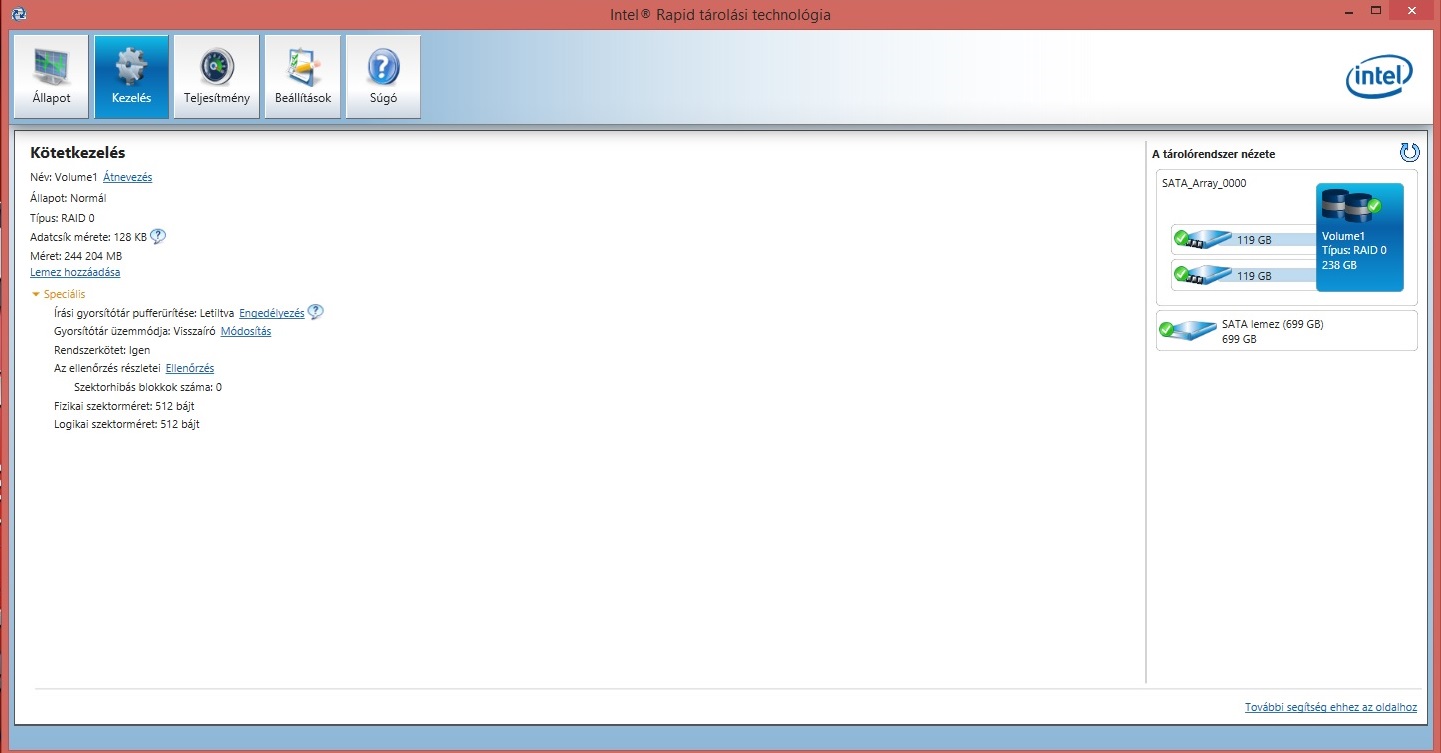
Task: Click the Intel logo
Action: pyautogui.click(x=1379, y=77)
